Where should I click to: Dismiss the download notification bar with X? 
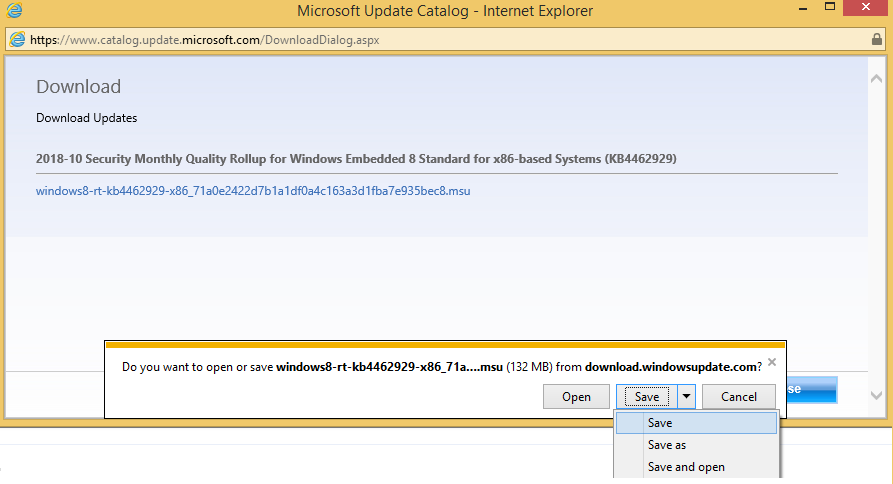772,362
